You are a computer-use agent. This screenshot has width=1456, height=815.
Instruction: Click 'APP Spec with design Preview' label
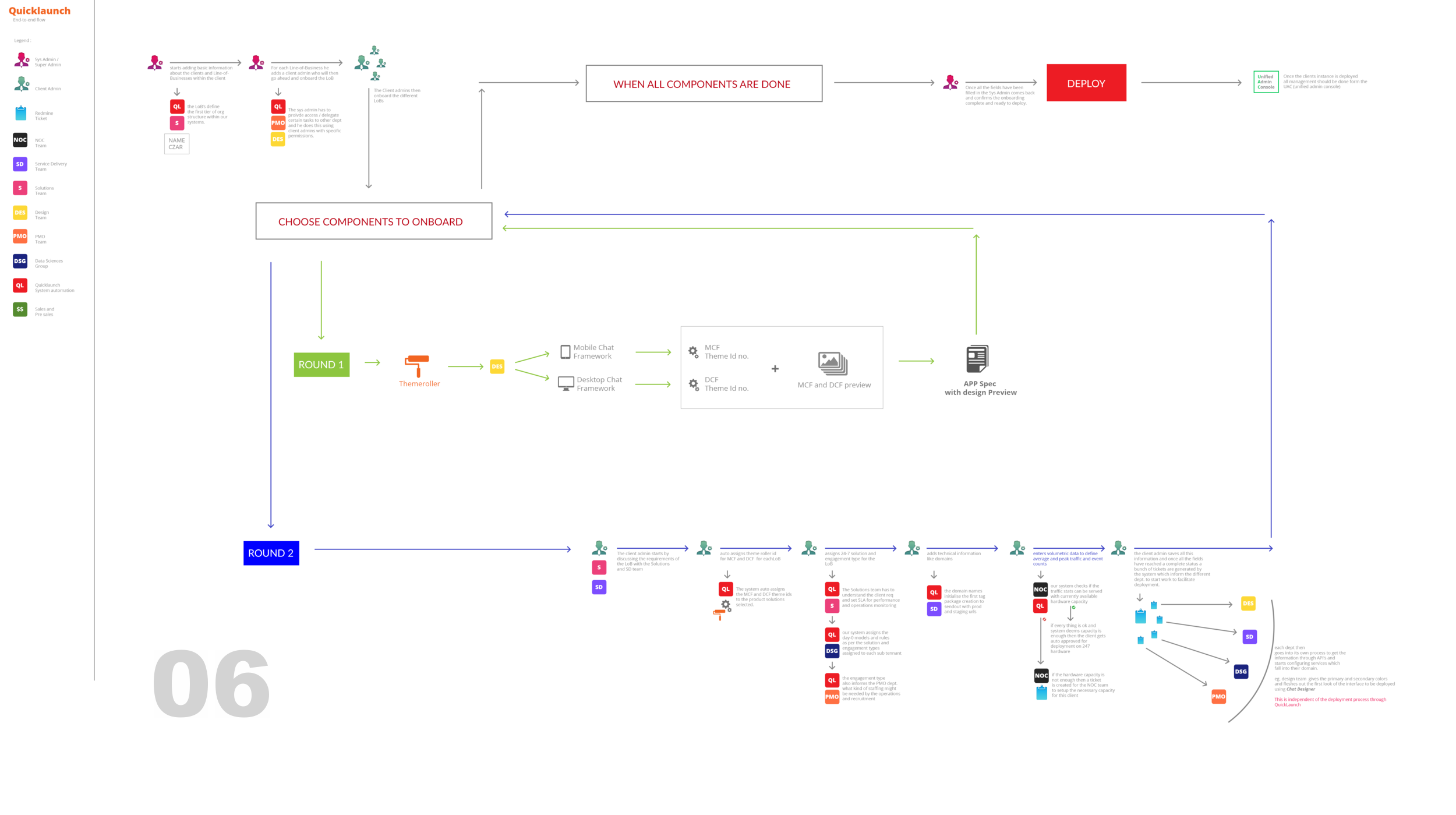click(x=981, y=388)
